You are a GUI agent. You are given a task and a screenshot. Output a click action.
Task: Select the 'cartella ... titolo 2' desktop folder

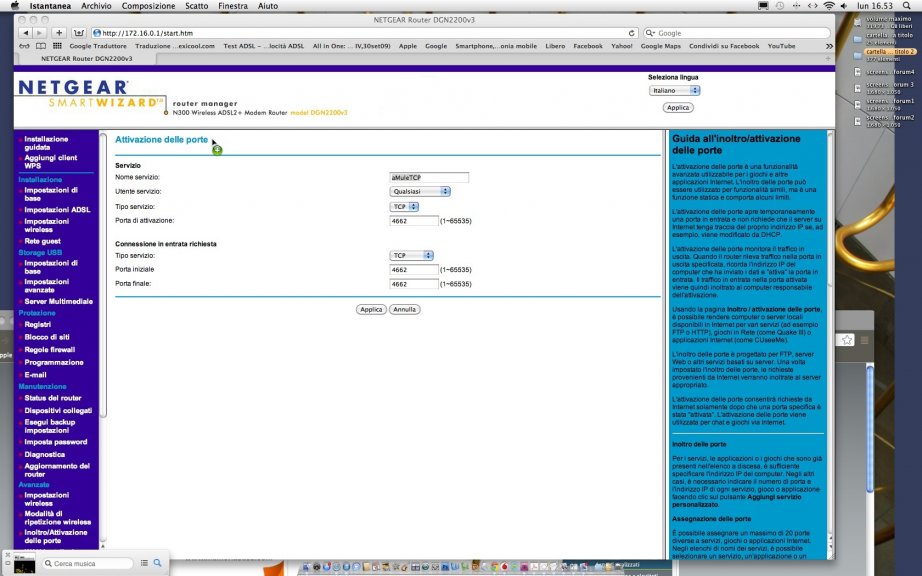tap(891, 52)
